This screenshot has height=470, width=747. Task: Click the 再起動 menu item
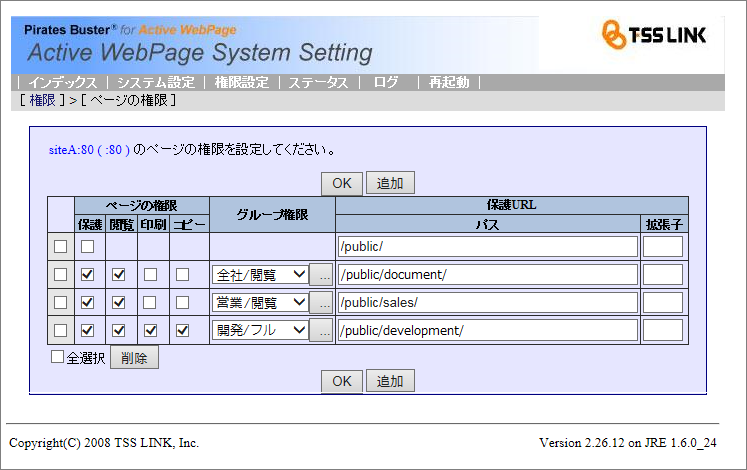pos(449,83)
